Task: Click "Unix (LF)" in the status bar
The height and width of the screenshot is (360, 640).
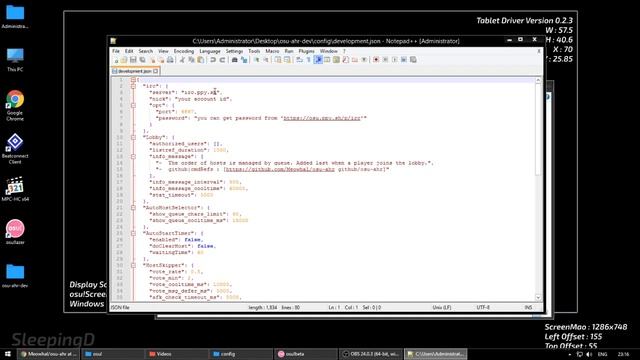Action: [x=442, y=307]
